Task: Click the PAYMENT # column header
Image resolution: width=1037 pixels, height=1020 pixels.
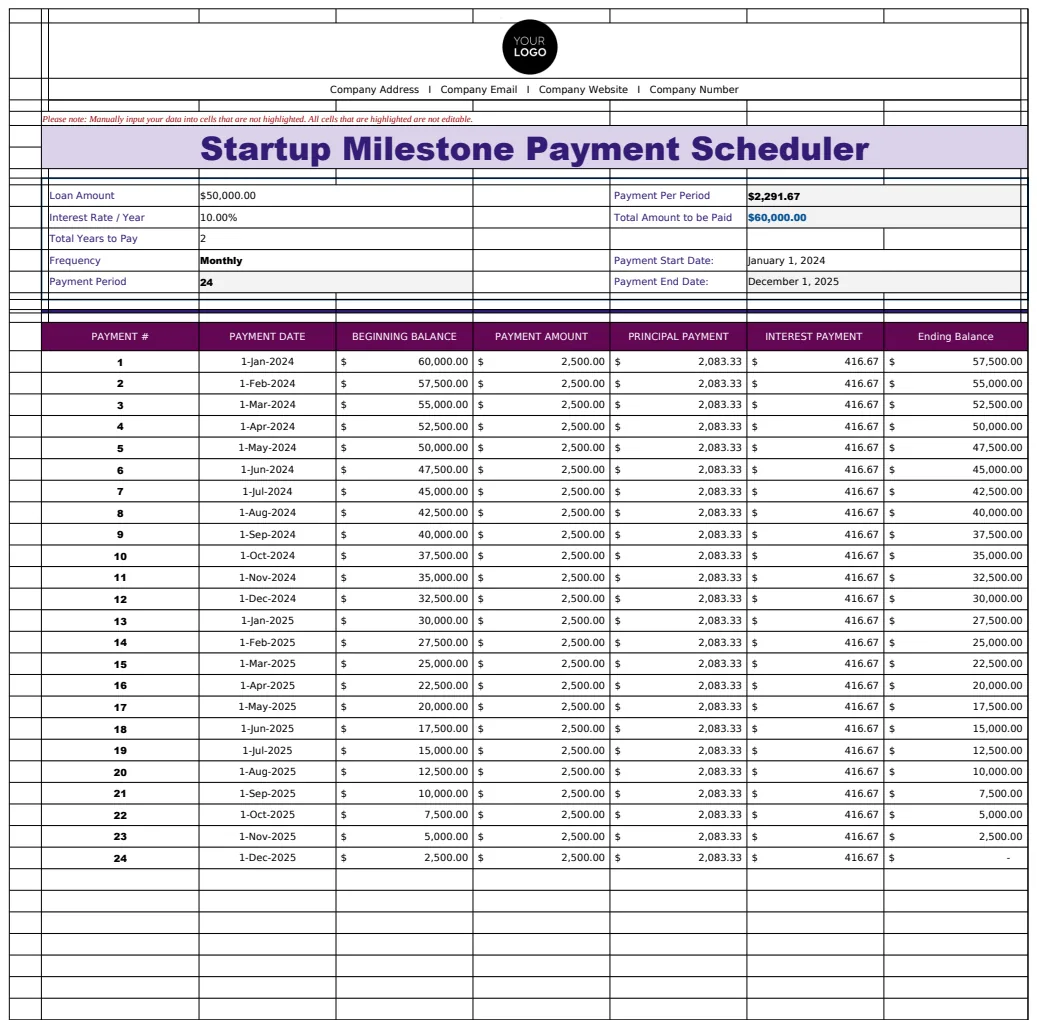Action: coord(120,337)
